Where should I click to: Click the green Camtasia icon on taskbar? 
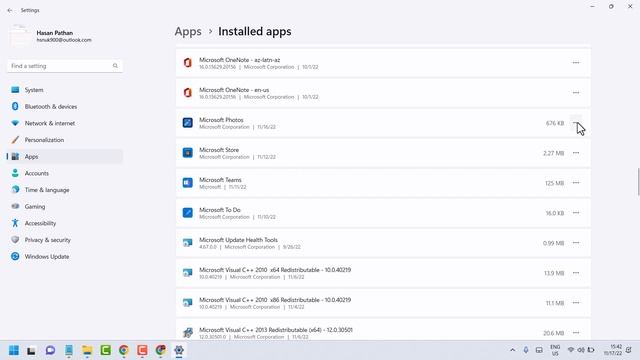[105, 350]
